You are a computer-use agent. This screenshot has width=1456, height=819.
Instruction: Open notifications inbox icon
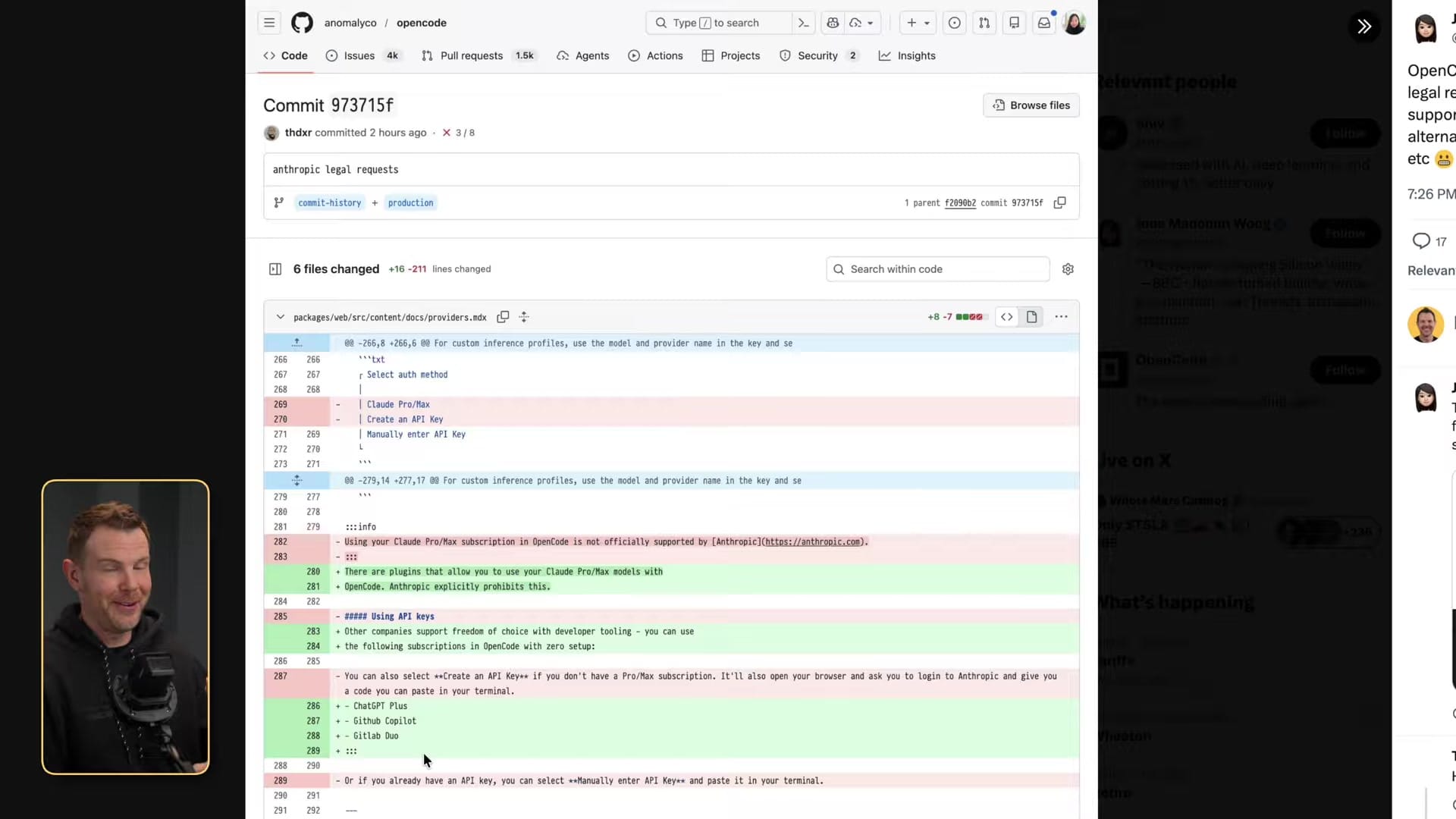[1044, 23]
